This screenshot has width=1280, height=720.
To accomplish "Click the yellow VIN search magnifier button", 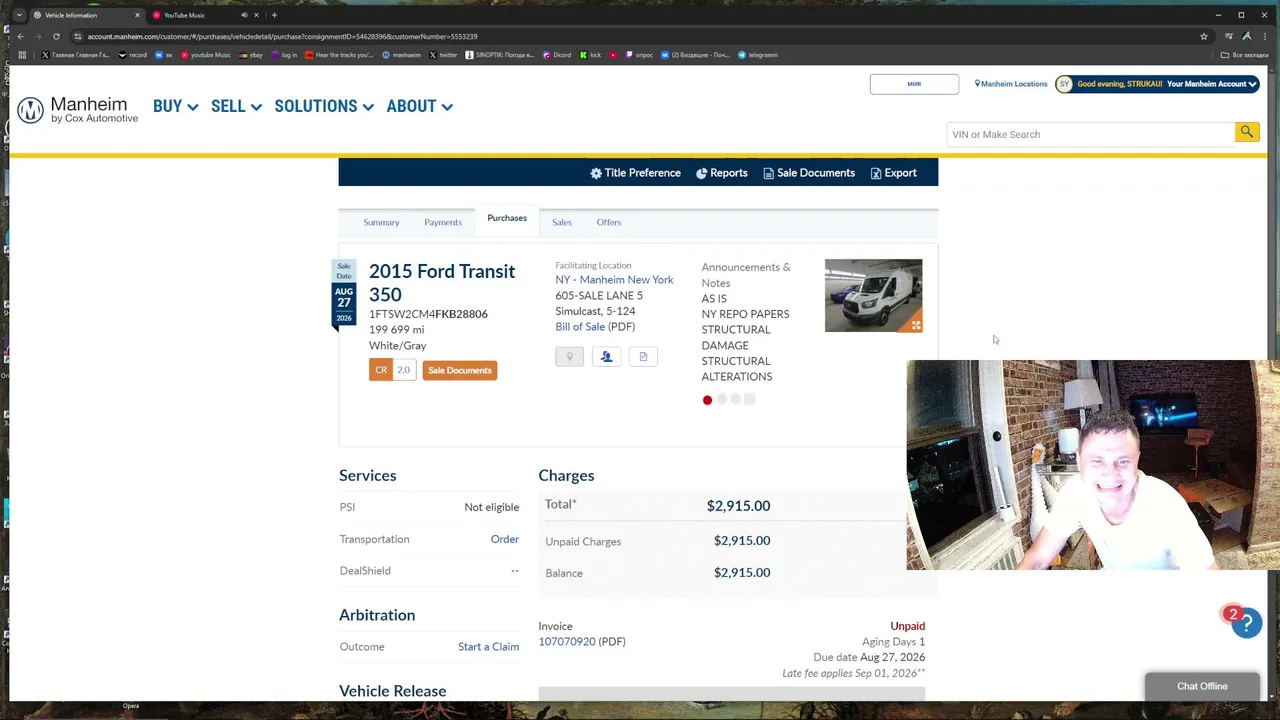I will pyautogui.click(x=1246, y=133).
